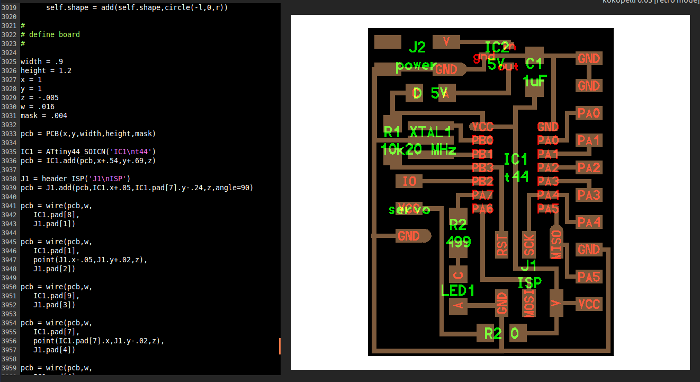The height and width of the screenshot is (382, 700).
Task: Click the PB0 pin label on IC1
Action: pyautogui.click(x=483, y=141)
